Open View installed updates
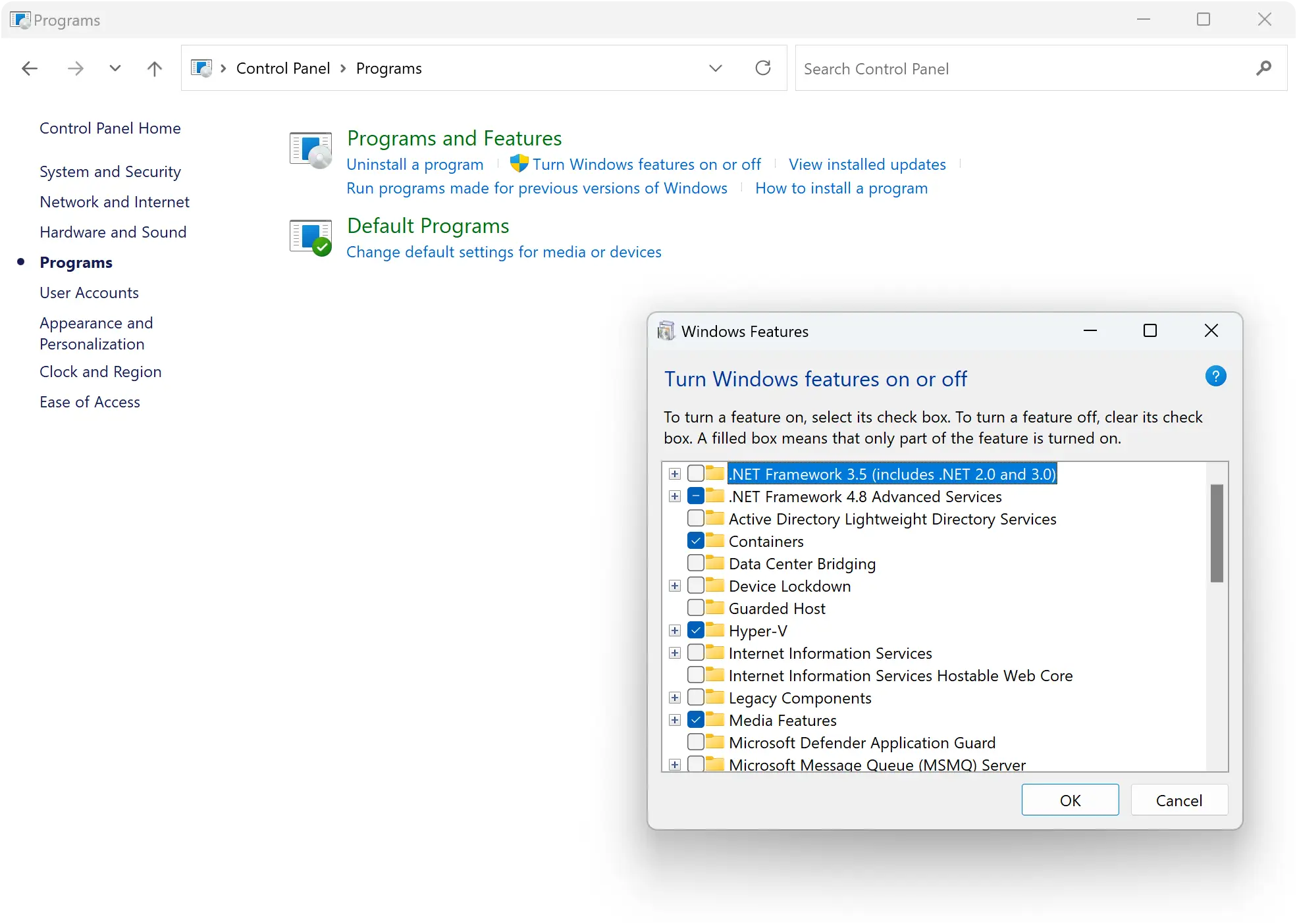The width and height of the screenshot is (1297, 924). 867,165
